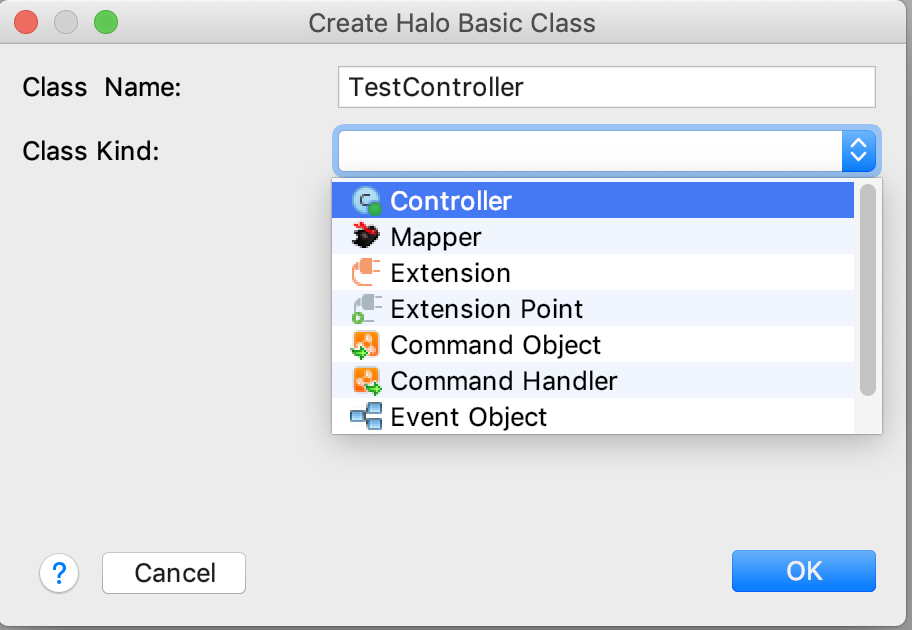Click the Controller class icon
This screenshot has width=912, height=630.
(x=367, y=201)
